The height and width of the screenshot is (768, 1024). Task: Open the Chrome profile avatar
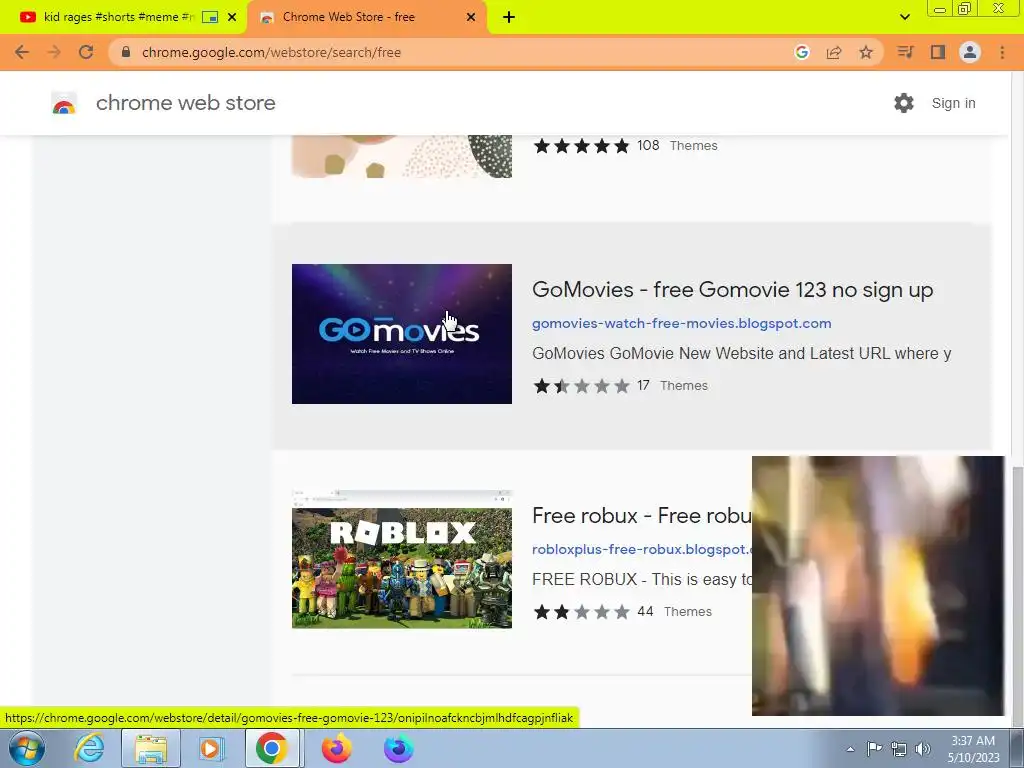coord(970,52)
